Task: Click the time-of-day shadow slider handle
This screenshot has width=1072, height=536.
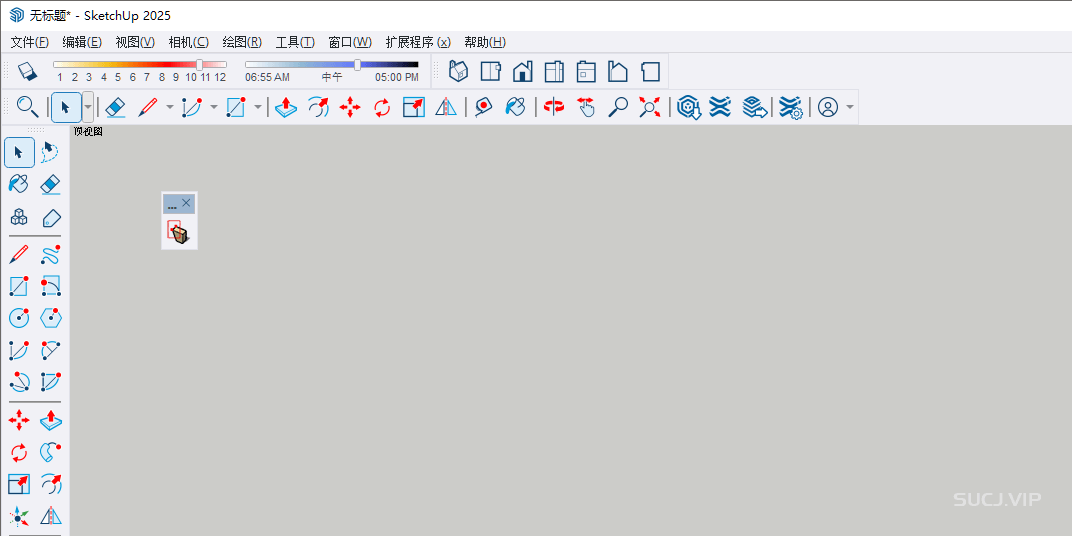Action: [x=357, y=65]
